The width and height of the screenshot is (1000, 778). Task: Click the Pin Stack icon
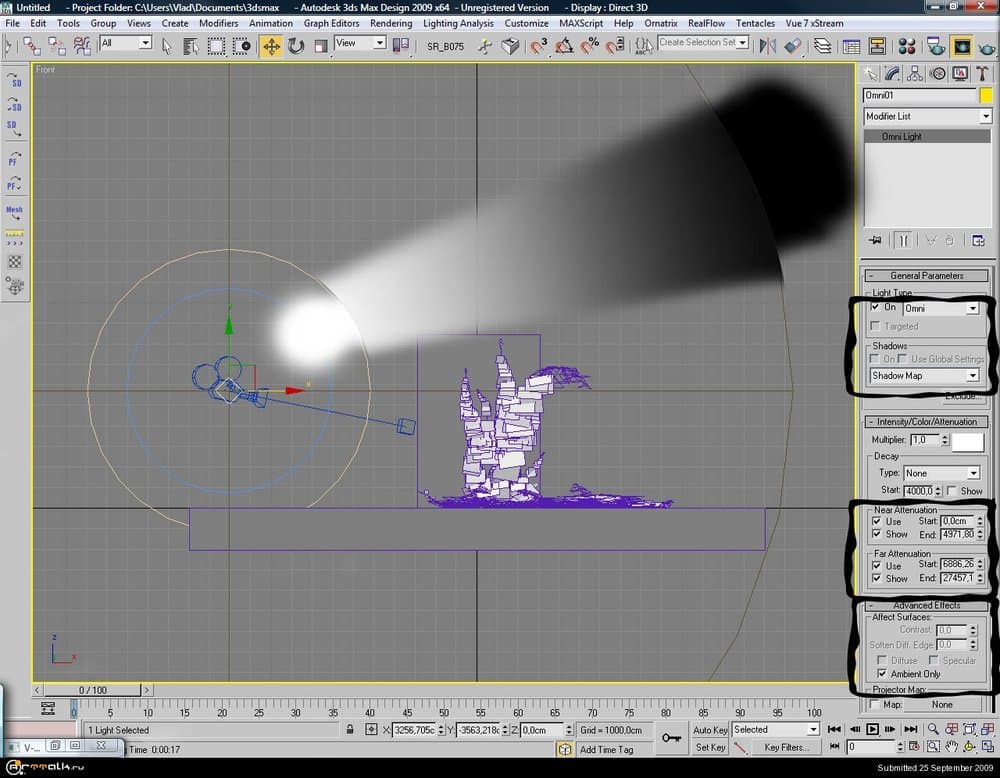coord(875,240)
